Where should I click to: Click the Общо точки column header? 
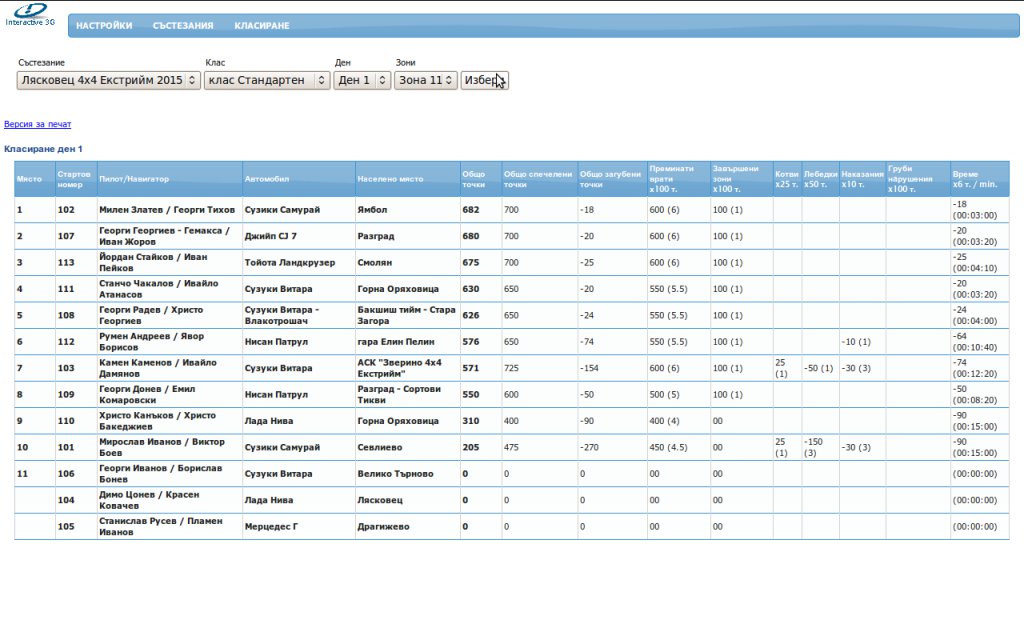pyautogui.click(x=473, y=179)
